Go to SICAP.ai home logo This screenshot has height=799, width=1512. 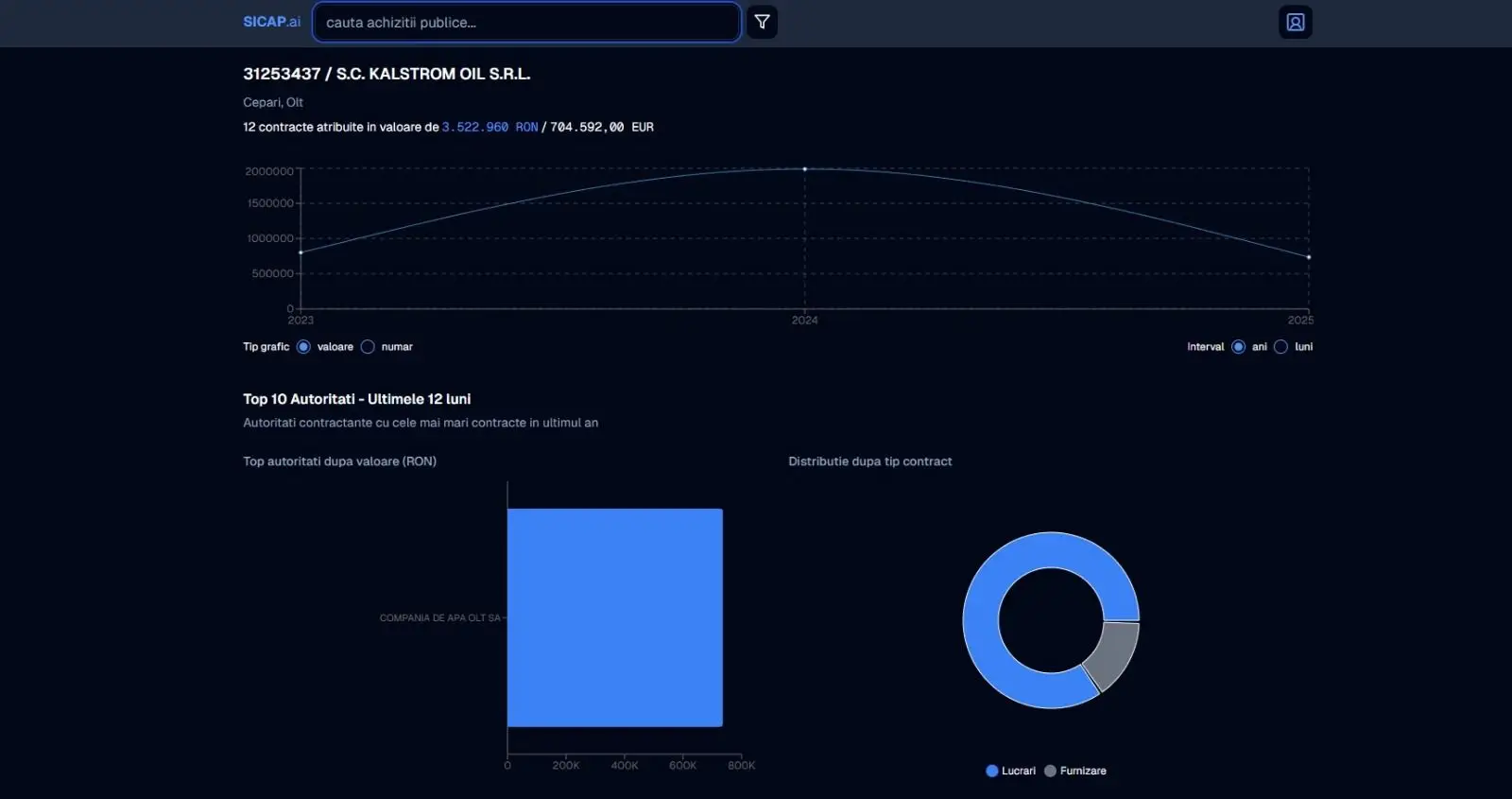pyautogui.click(x=271, y=22)
